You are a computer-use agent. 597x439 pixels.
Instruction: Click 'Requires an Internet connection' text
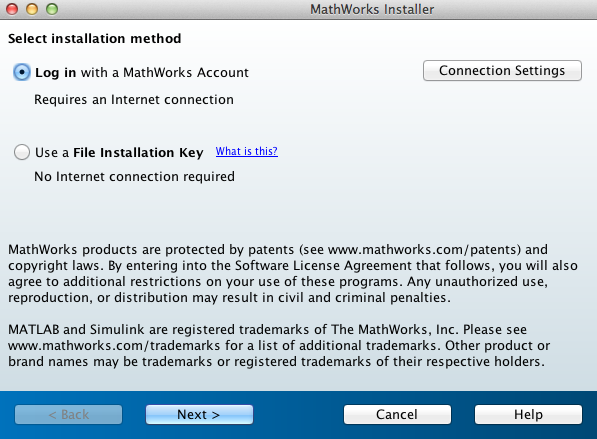click(x=134, y=99)
